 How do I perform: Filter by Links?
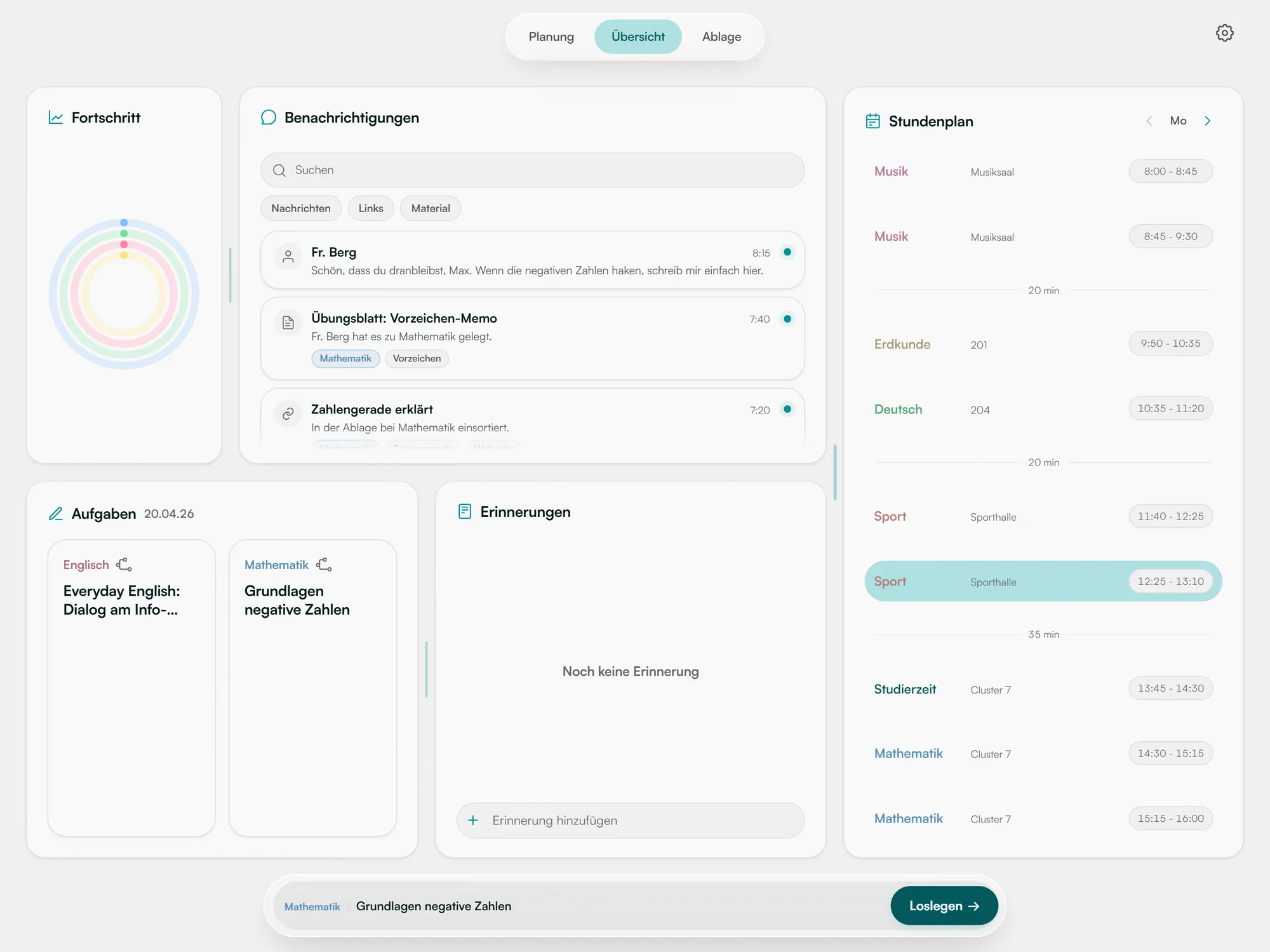[371, 208]
